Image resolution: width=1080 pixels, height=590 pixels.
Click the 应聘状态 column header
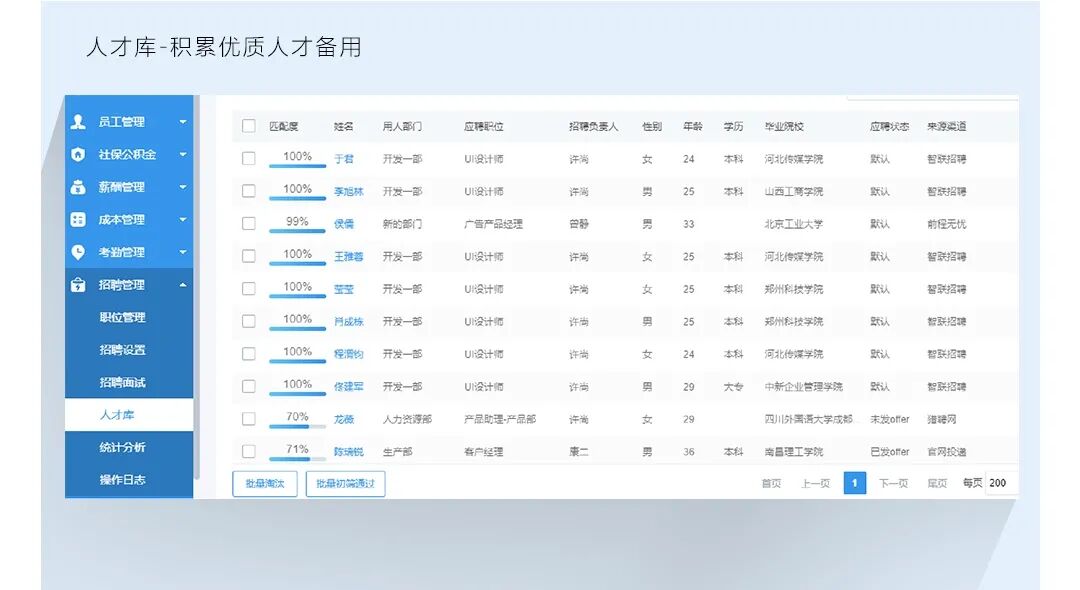click(889, 127)
